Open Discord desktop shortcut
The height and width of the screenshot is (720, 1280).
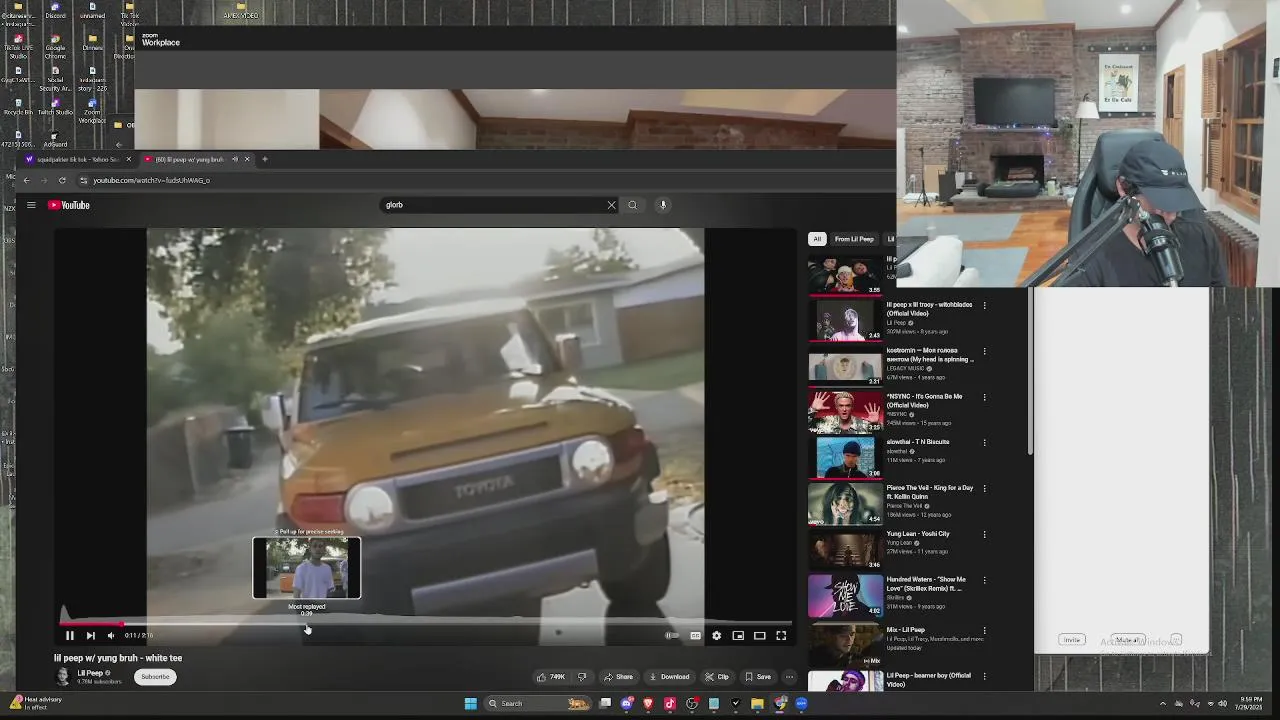tap(55, 11)
